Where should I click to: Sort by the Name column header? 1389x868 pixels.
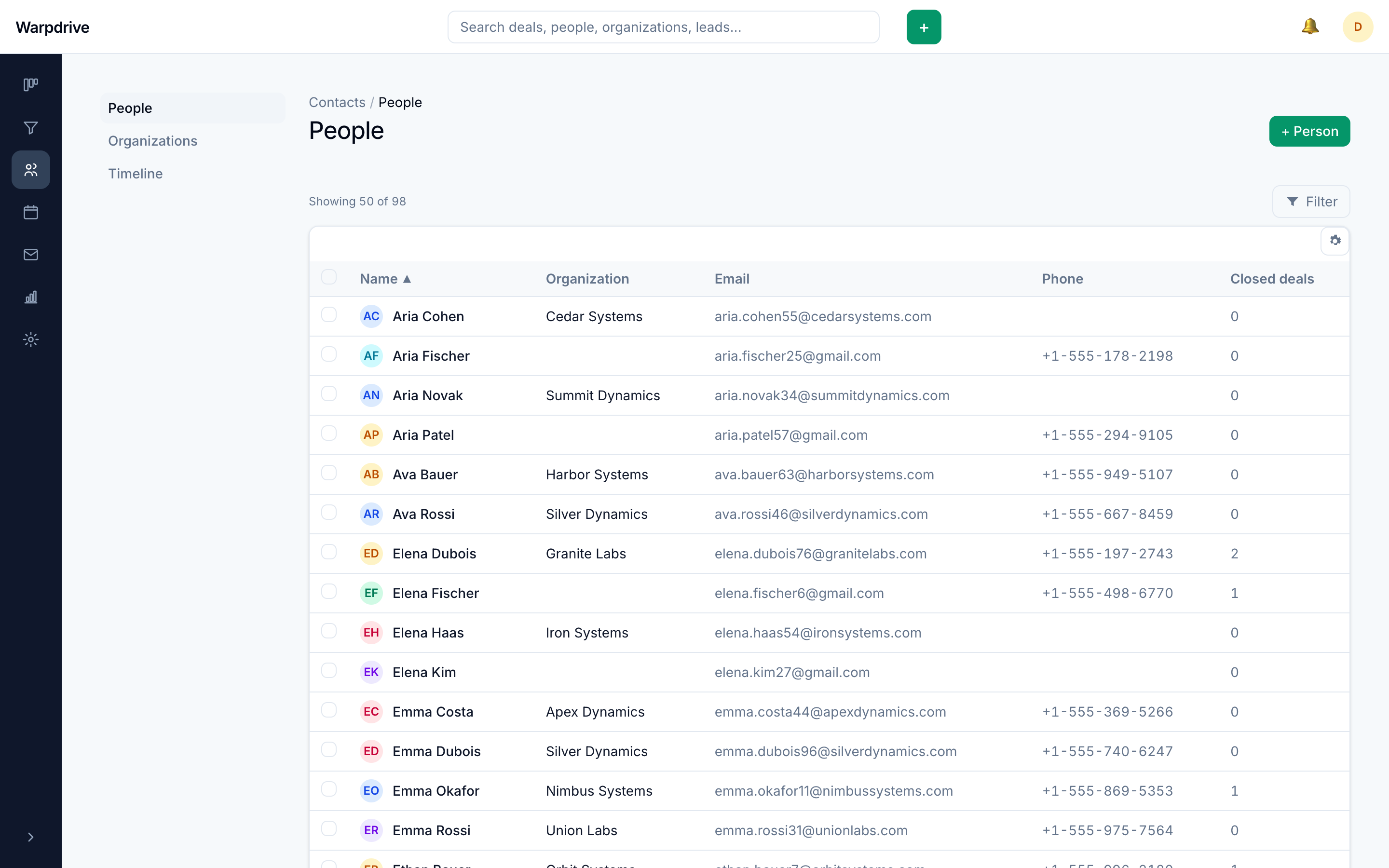coord(385,279)
